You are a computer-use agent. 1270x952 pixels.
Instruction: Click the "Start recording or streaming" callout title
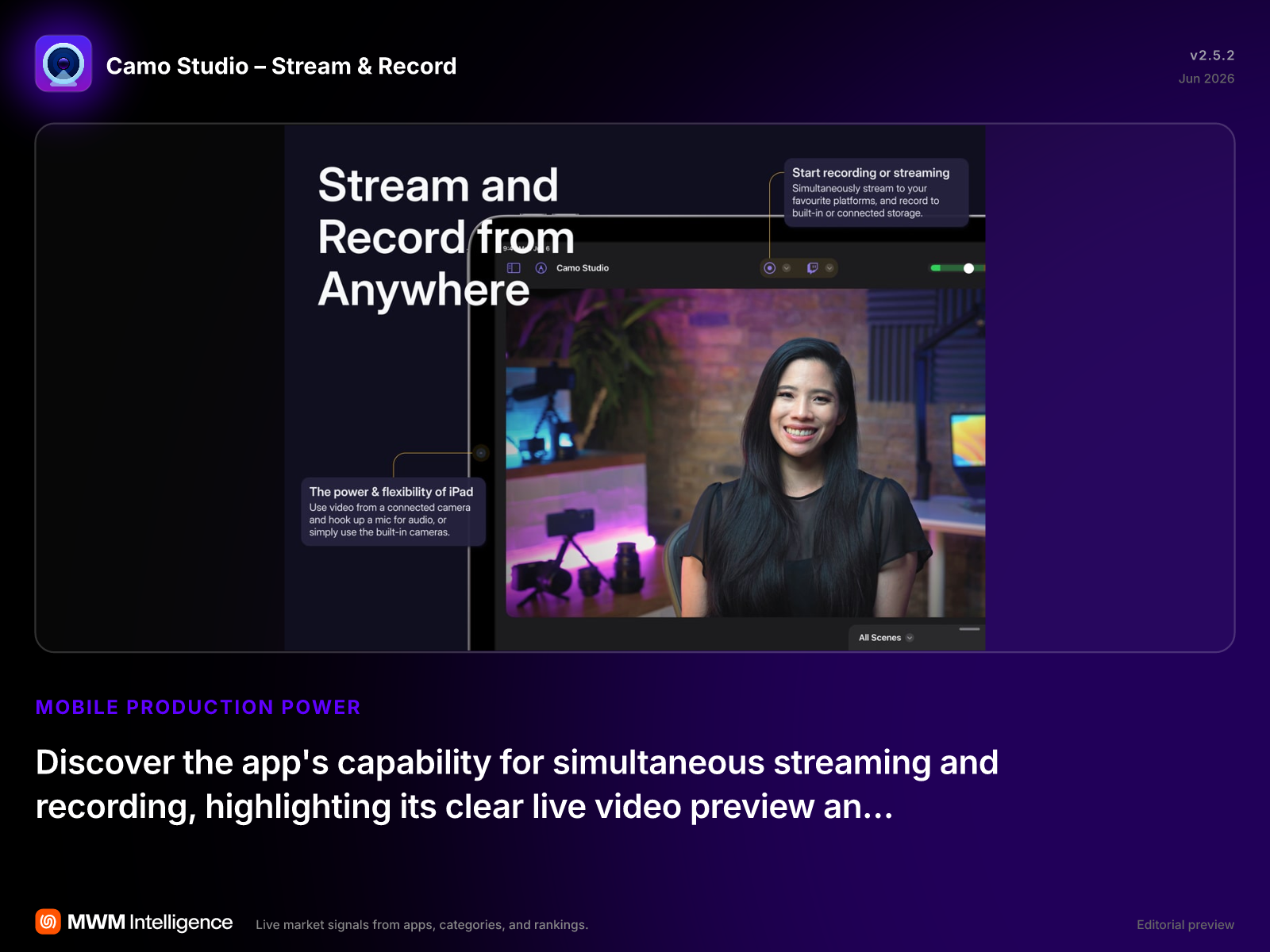click(x=871, y=173)
